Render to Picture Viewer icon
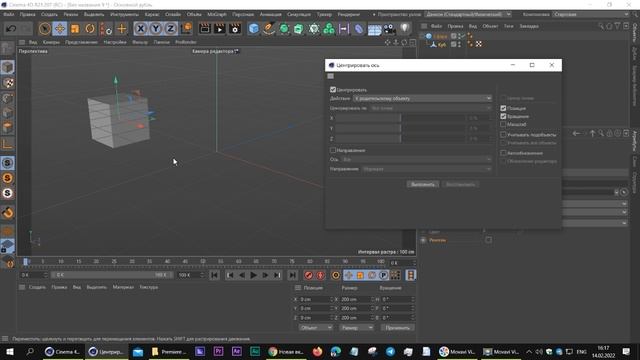Image resolution: width=640 pixels, height=360 pixels. pos(220,29)
